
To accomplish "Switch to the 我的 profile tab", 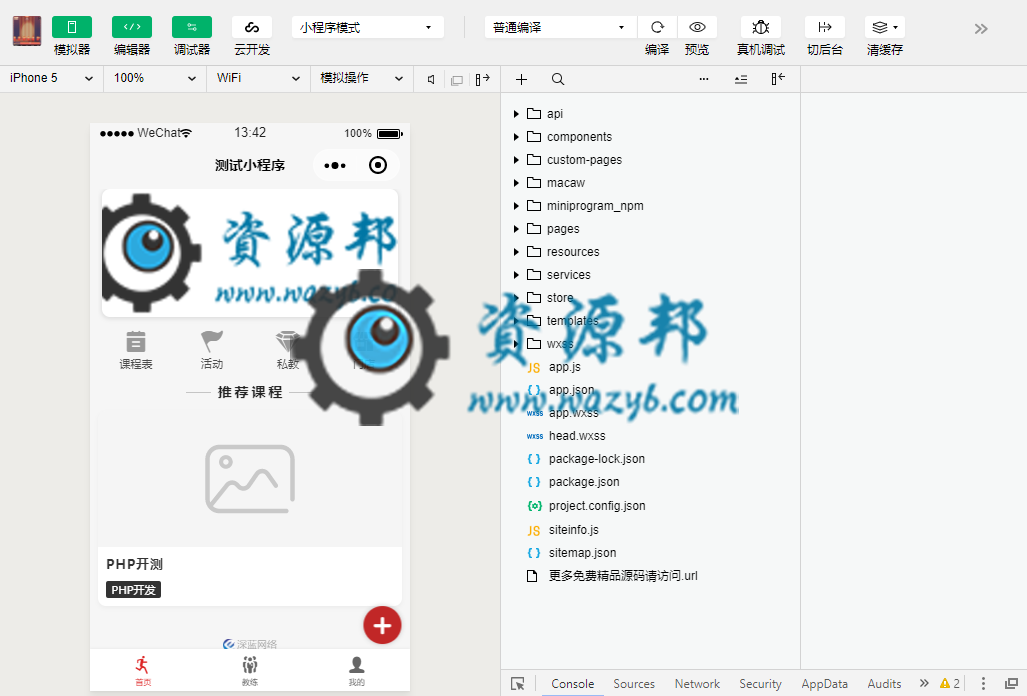I will (x=356, y=670).
